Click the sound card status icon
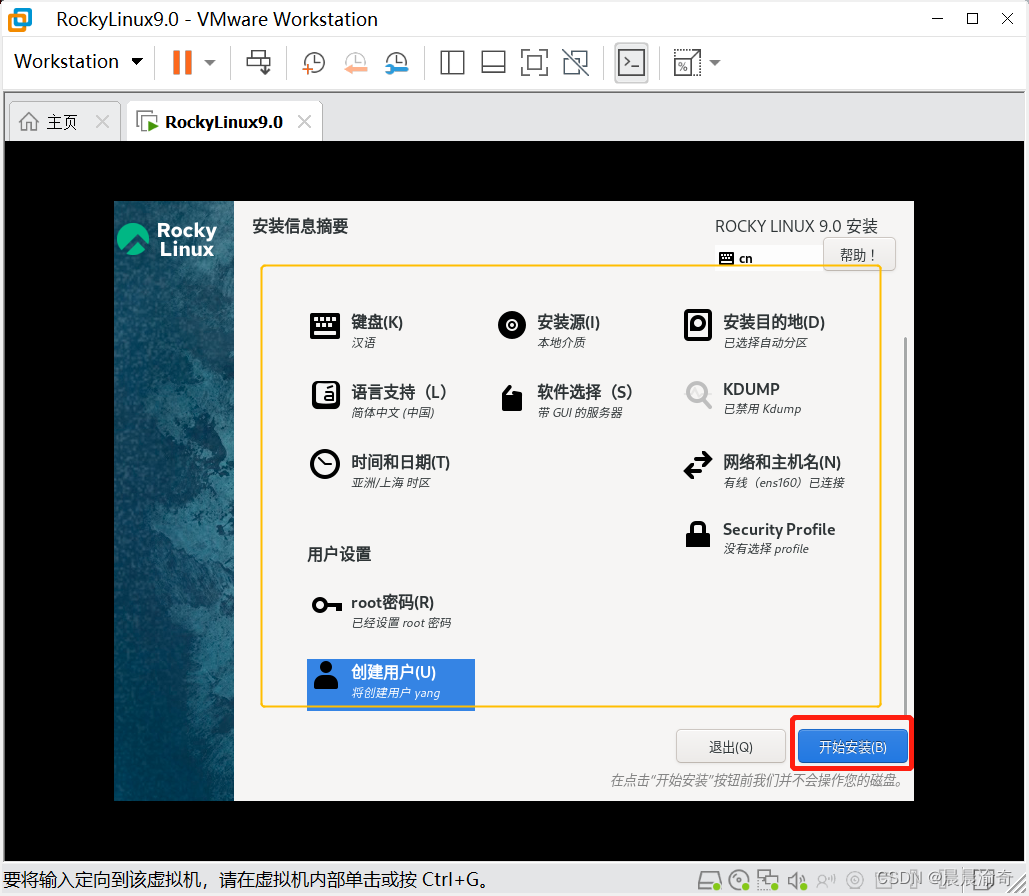This screenshot has height=896, width=1029. (x=797, y=880)
